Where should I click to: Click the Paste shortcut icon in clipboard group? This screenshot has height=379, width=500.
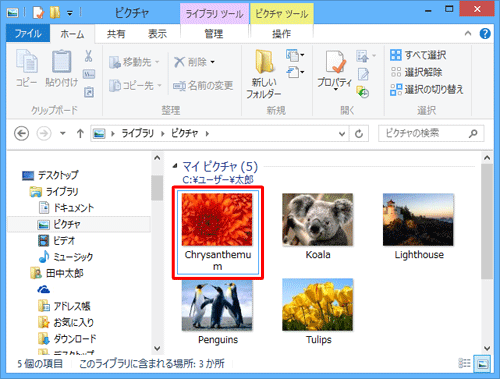(89, 92)
